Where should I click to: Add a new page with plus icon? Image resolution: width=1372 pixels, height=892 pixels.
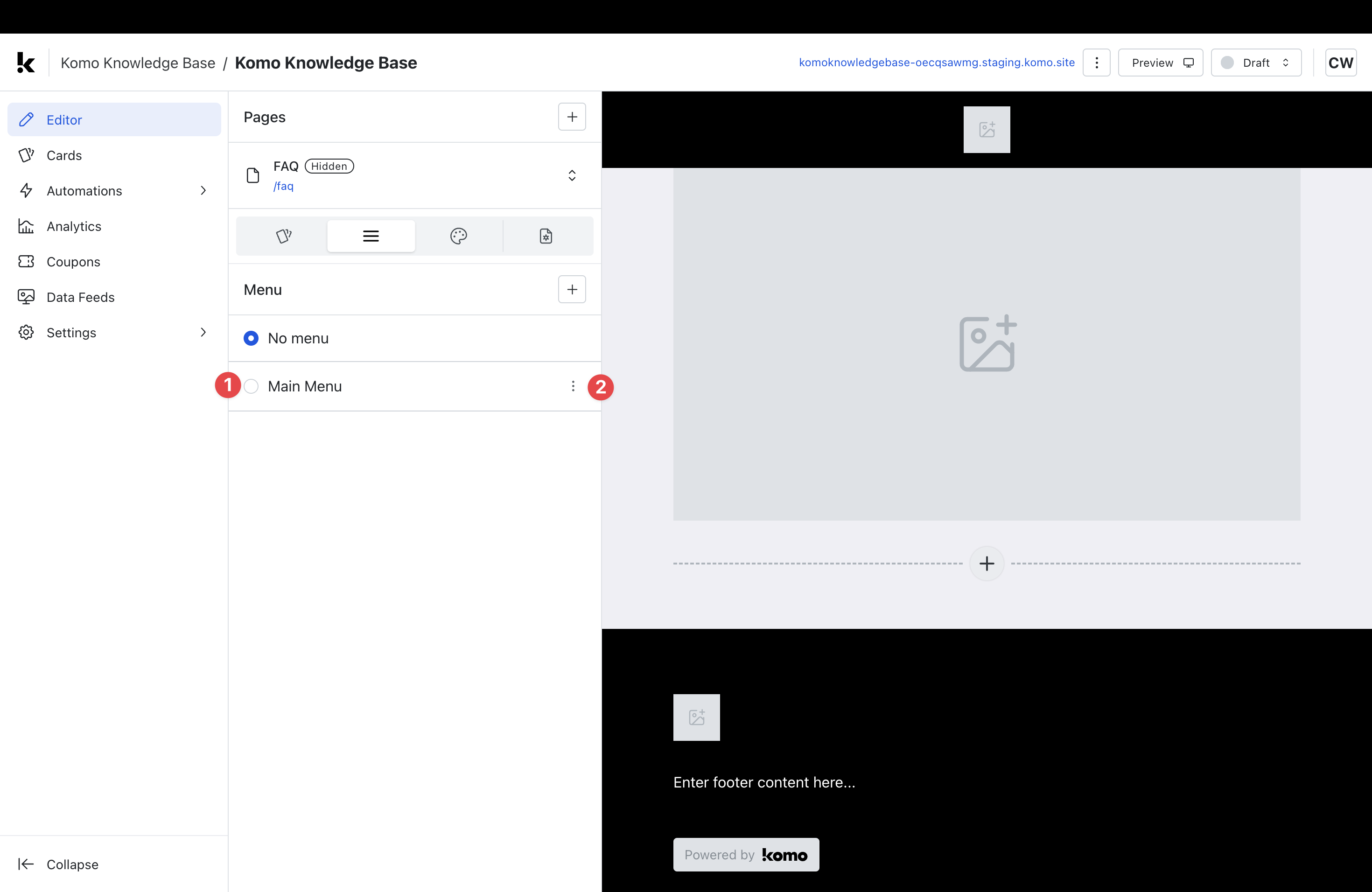[571, 117]
